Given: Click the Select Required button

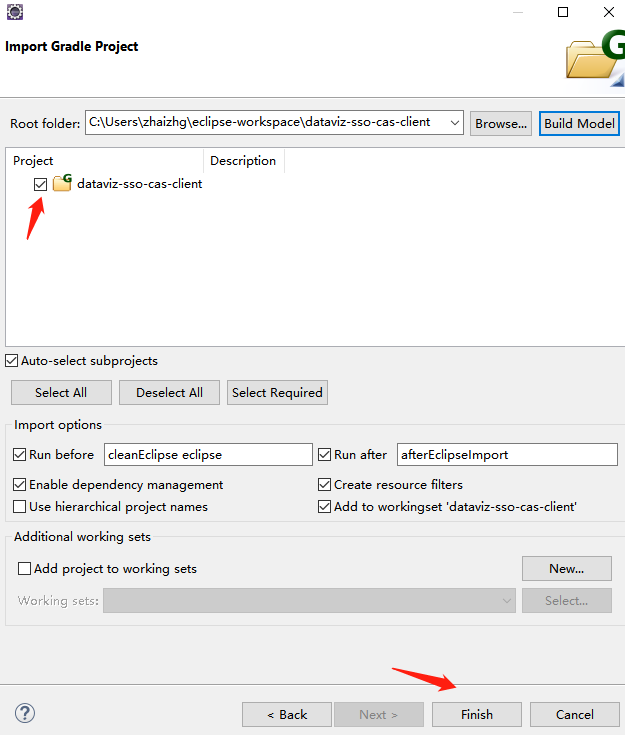Looking at the screenshot, I should point(277,392).
